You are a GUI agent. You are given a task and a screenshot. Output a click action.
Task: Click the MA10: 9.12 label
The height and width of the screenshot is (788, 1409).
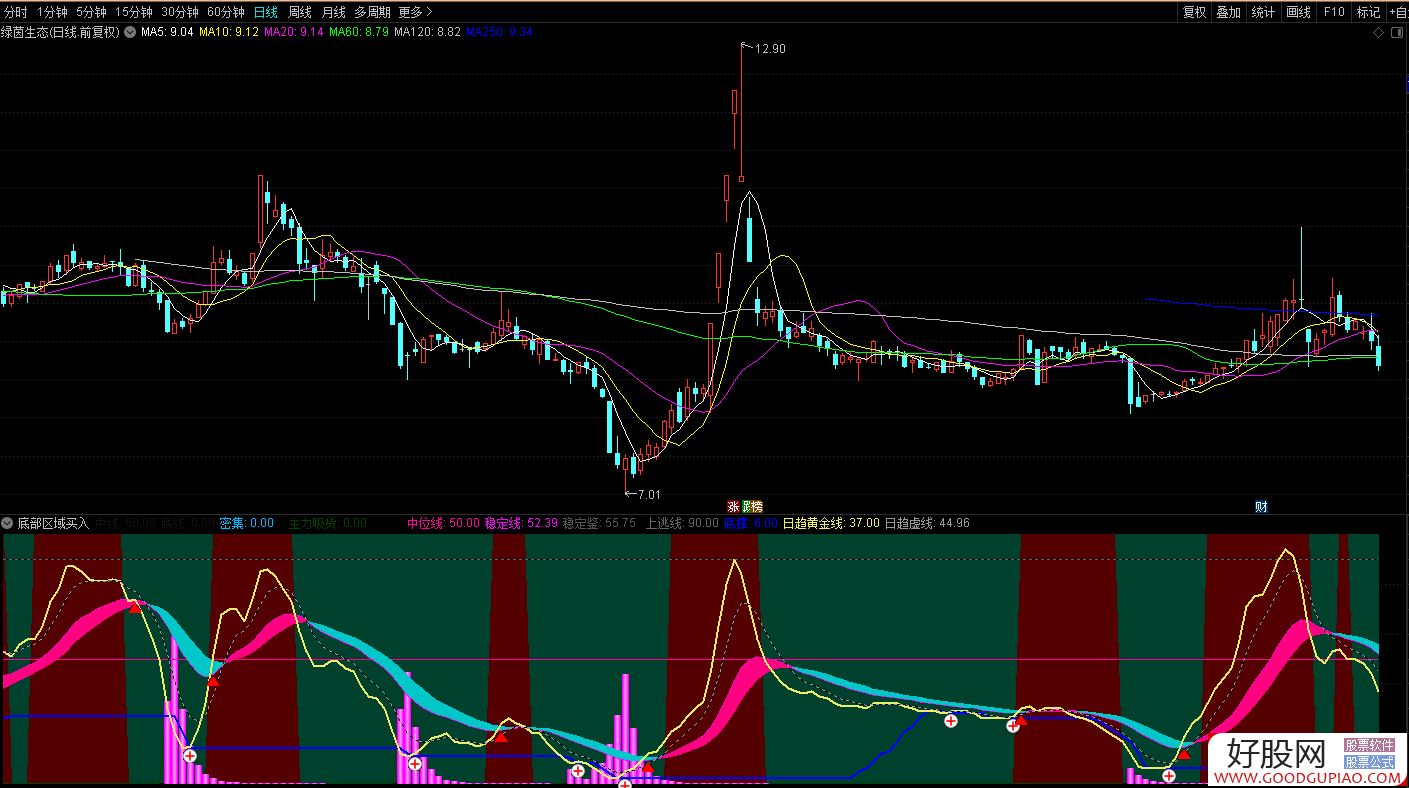pyautogui.click(x=229, y=32)
